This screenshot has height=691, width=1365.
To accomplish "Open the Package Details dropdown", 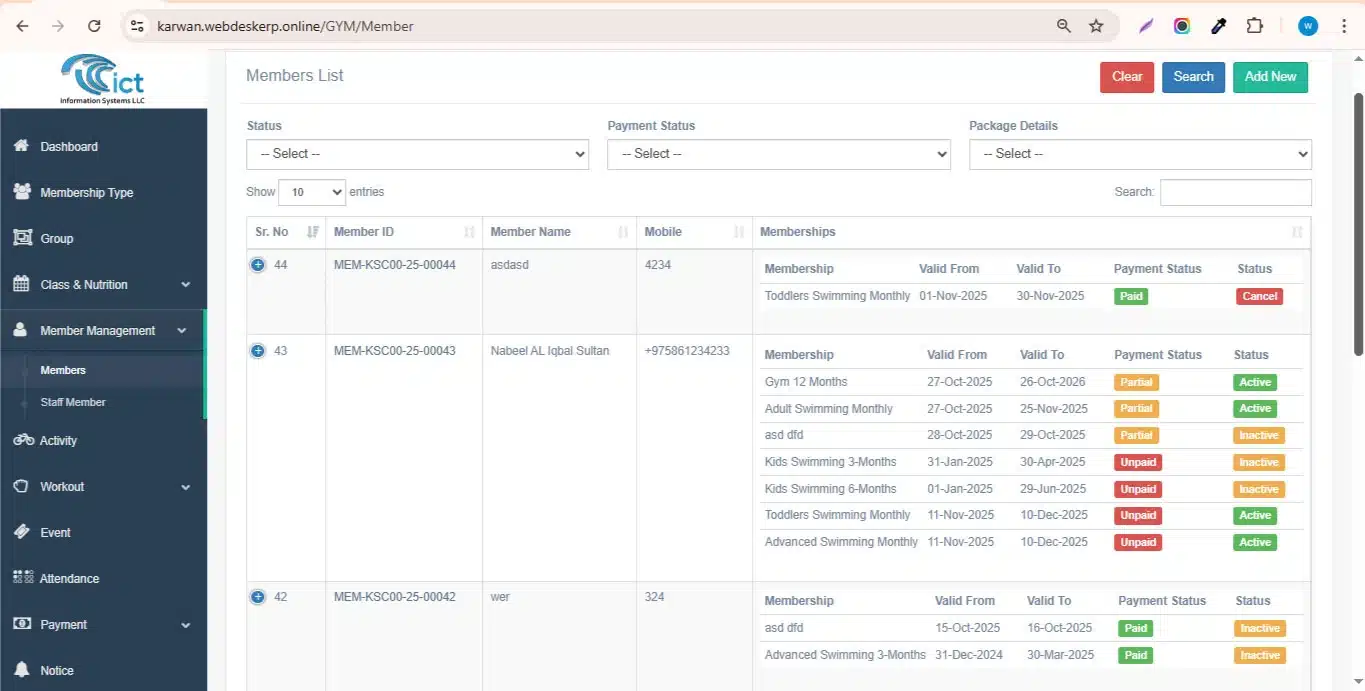I will tap(1140, 154).
